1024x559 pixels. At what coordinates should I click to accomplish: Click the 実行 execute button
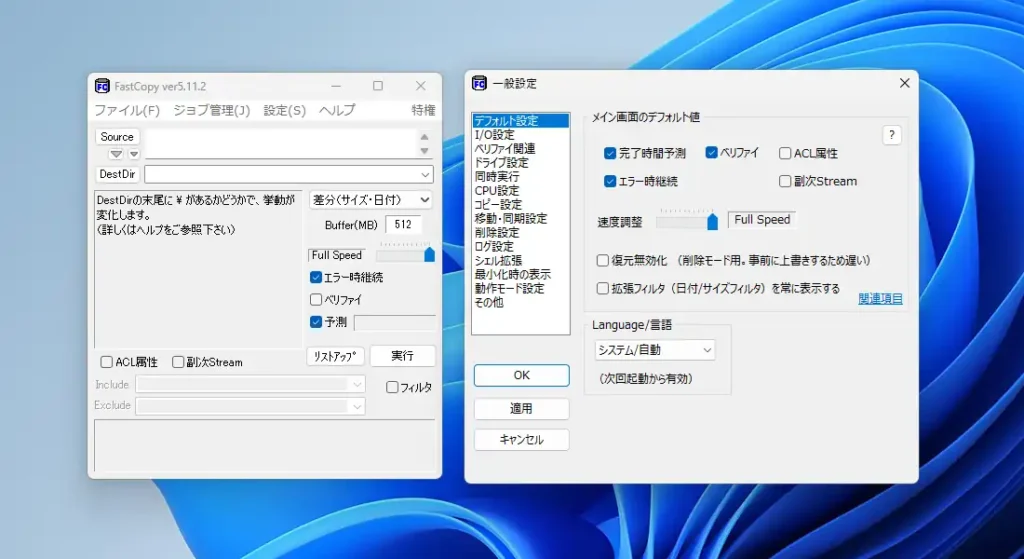click(402, 356)
